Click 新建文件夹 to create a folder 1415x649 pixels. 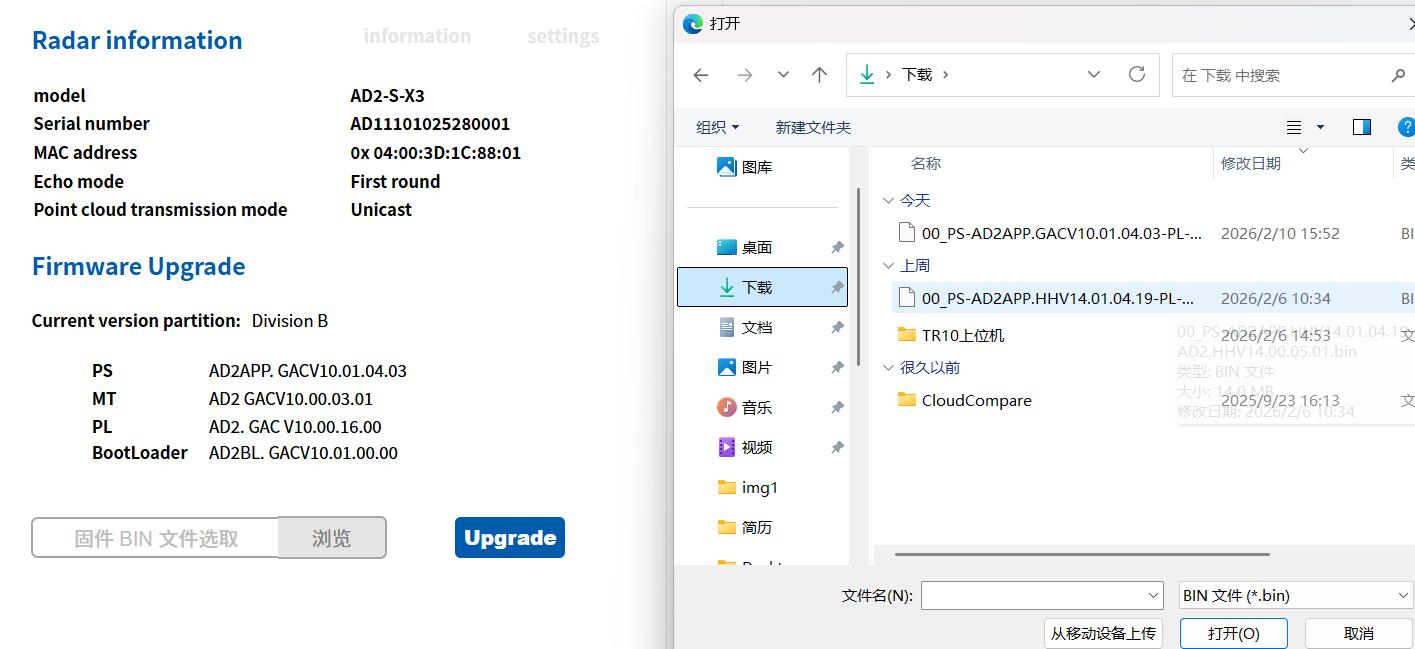813,127
